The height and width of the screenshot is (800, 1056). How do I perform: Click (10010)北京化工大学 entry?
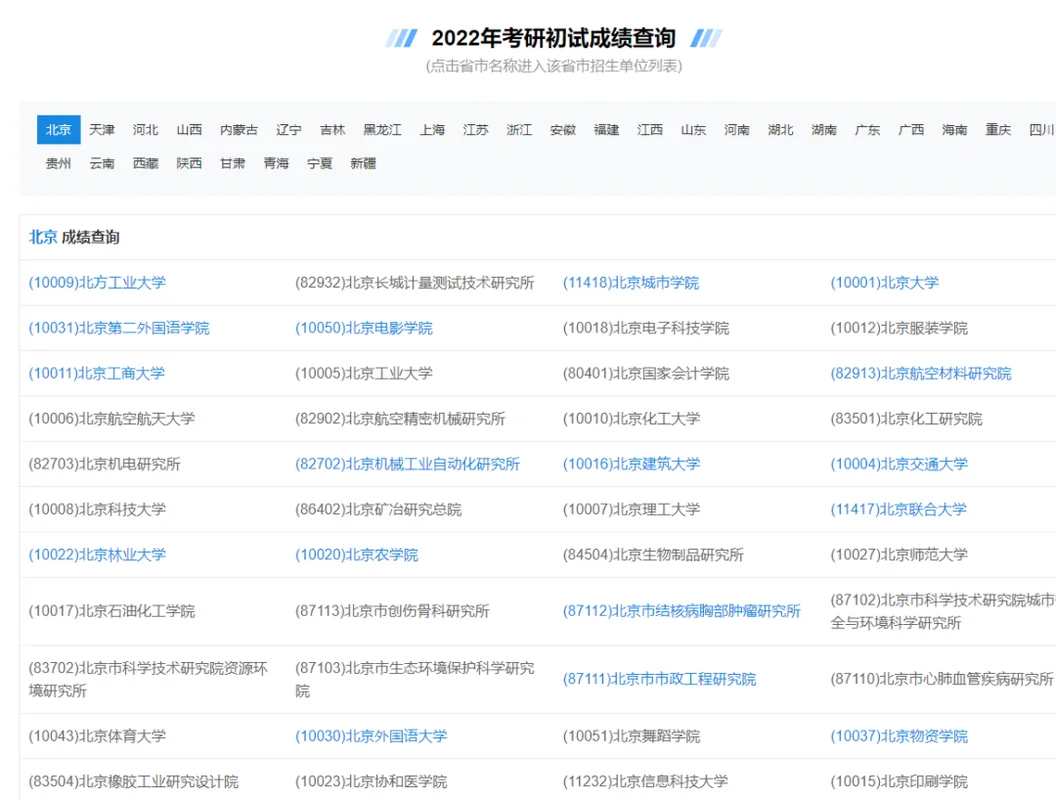(x=631, y=419)
